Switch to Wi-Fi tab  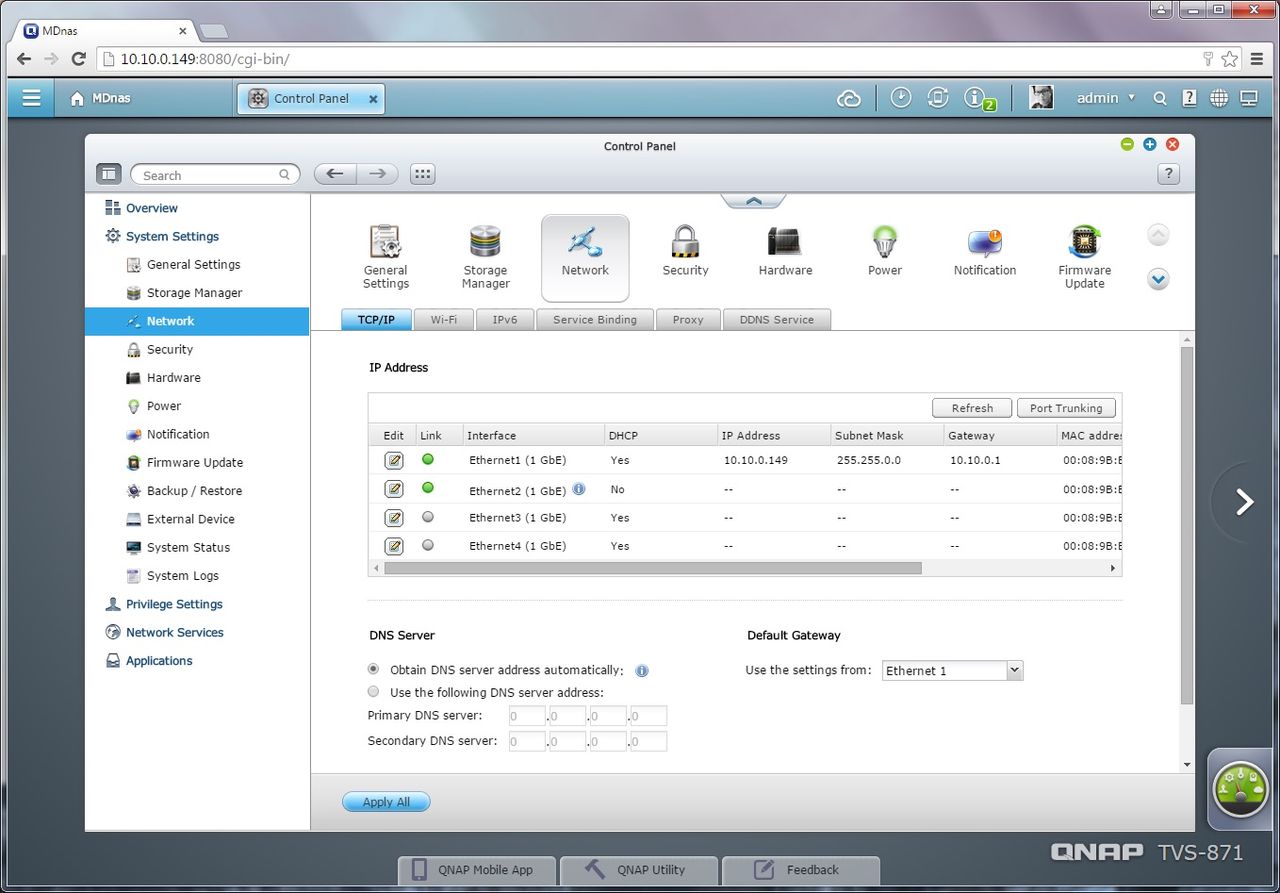[444, 320]
